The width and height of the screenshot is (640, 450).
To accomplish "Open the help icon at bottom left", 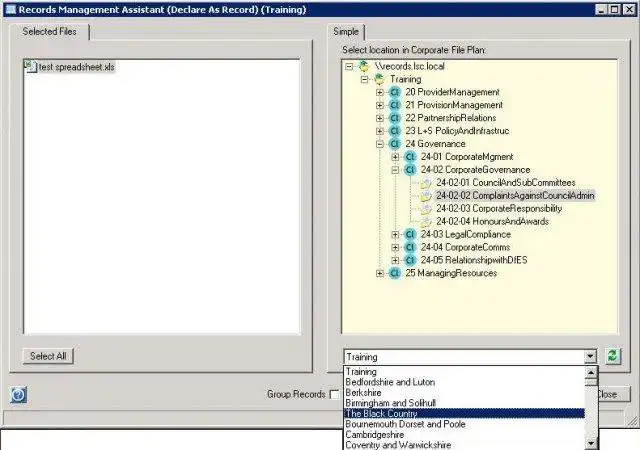I will coord(18,395).
